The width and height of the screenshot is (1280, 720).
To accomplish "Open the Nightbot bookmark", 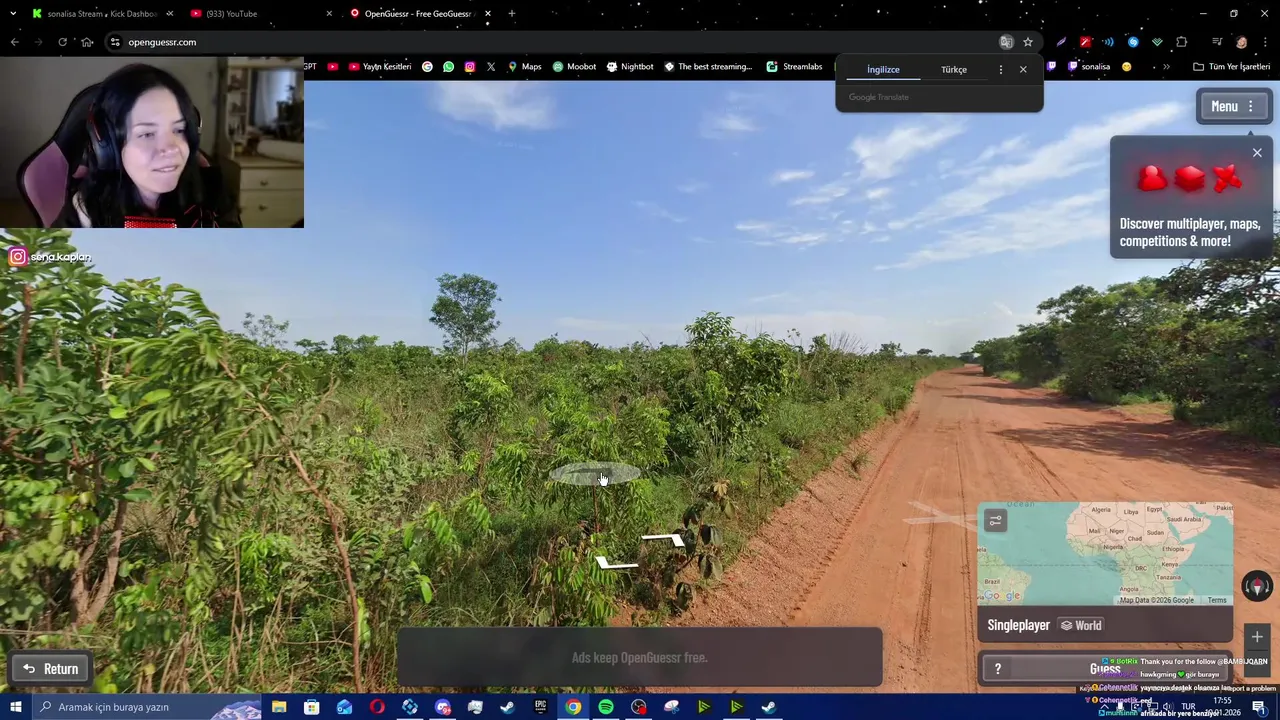I will click(x=629, y=67).
